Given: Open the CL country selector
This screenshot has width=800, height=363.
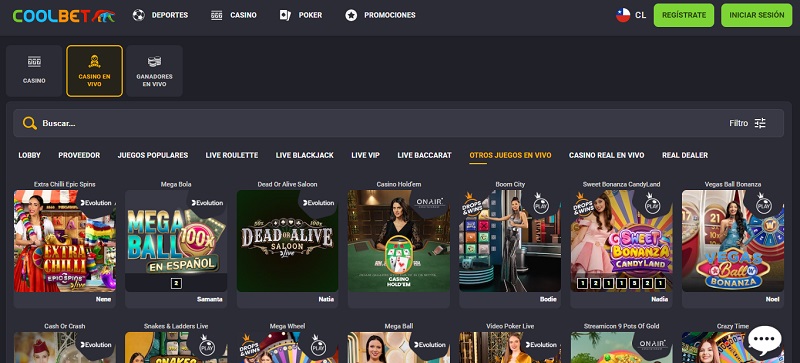Looking at the screenshot, I should tap(631, 15).
